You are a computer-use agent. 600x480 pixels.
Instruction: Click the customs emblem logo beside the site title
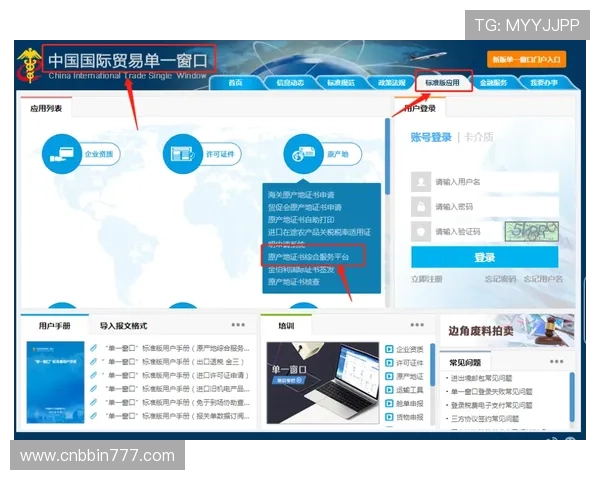click(x=29, y=66)
